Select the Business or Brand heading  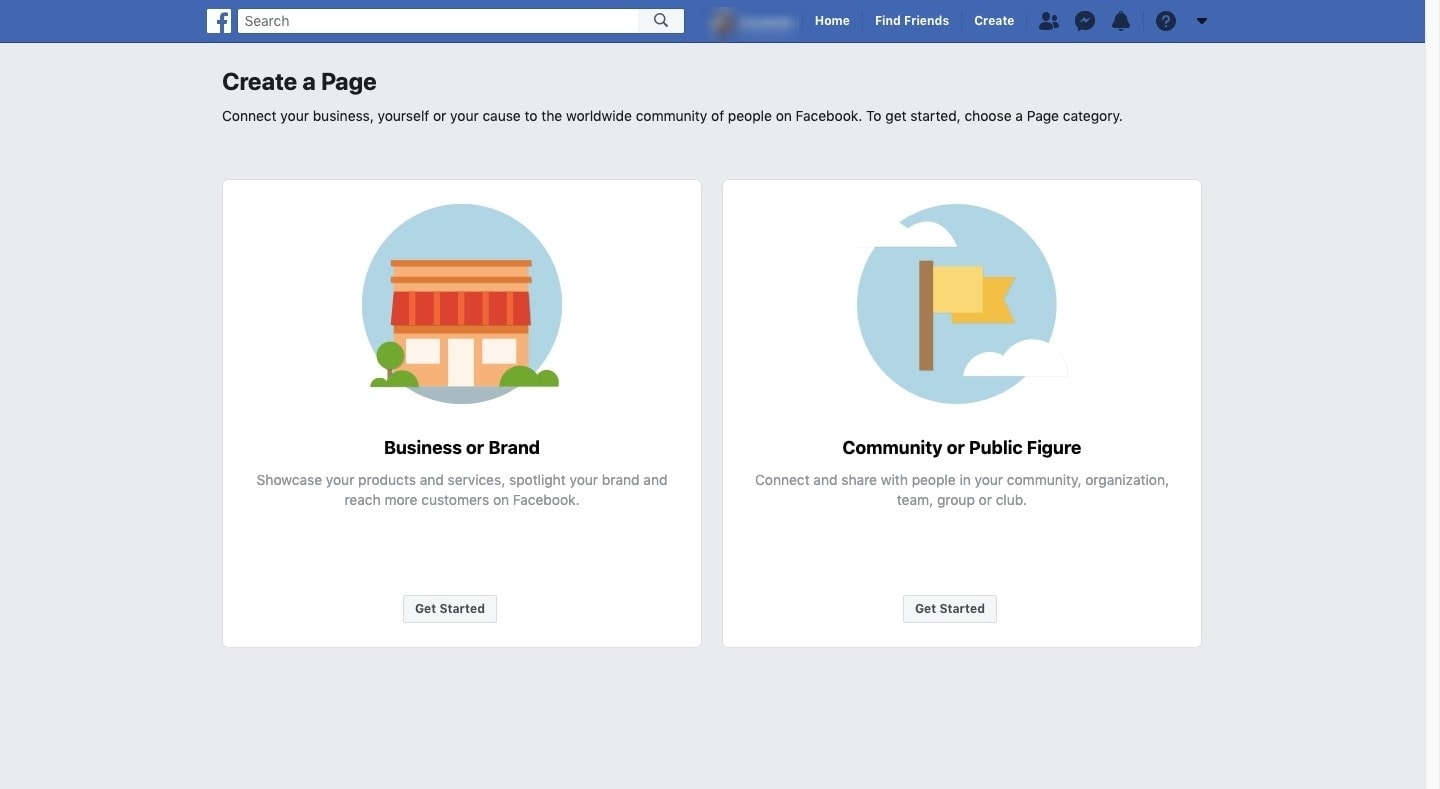click(462, 448)
